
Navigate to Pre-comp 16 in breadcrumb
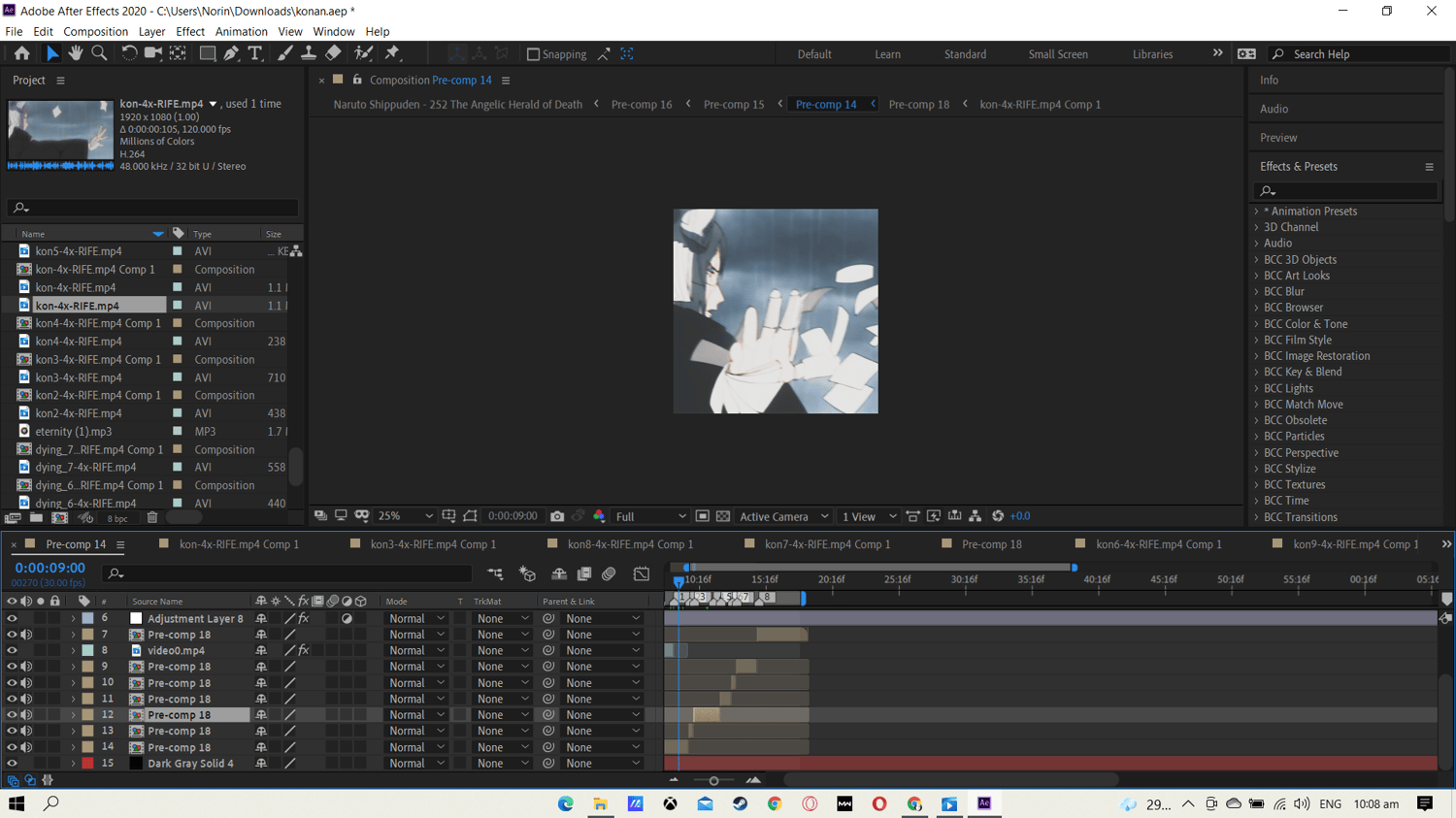(642, 104)
